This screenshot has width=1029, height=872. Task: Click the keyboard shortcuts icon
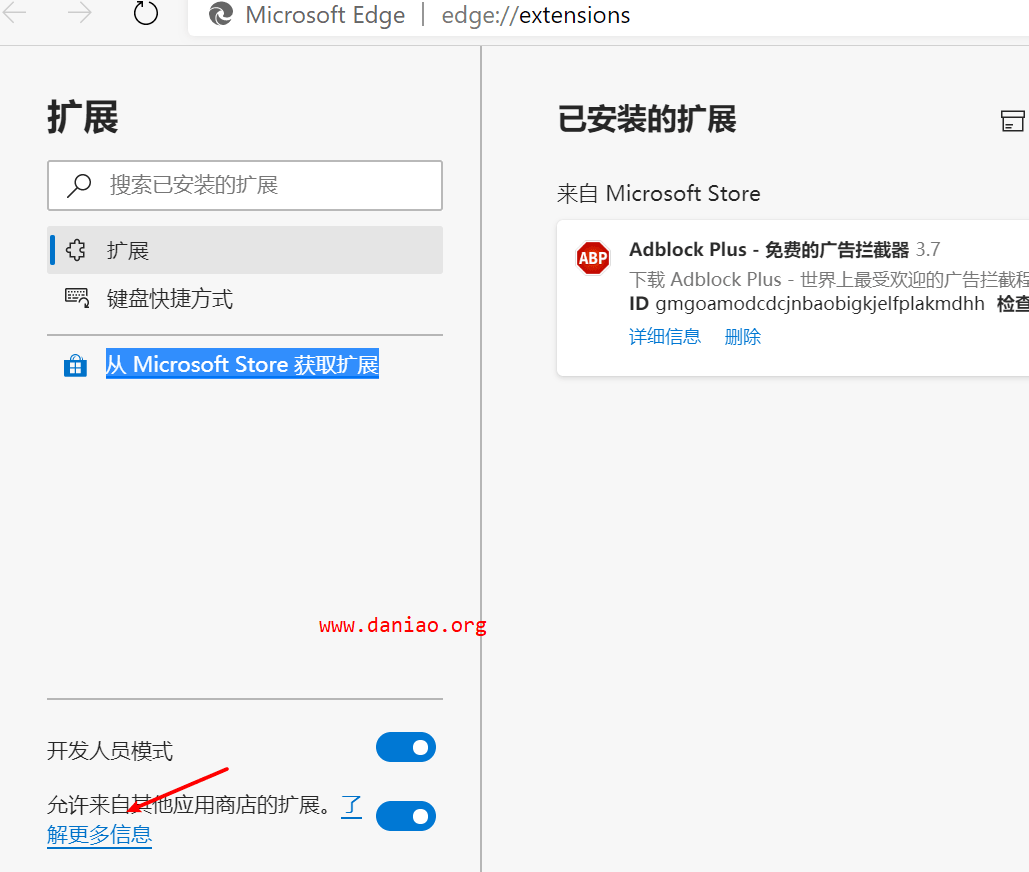tap(77, 299)
